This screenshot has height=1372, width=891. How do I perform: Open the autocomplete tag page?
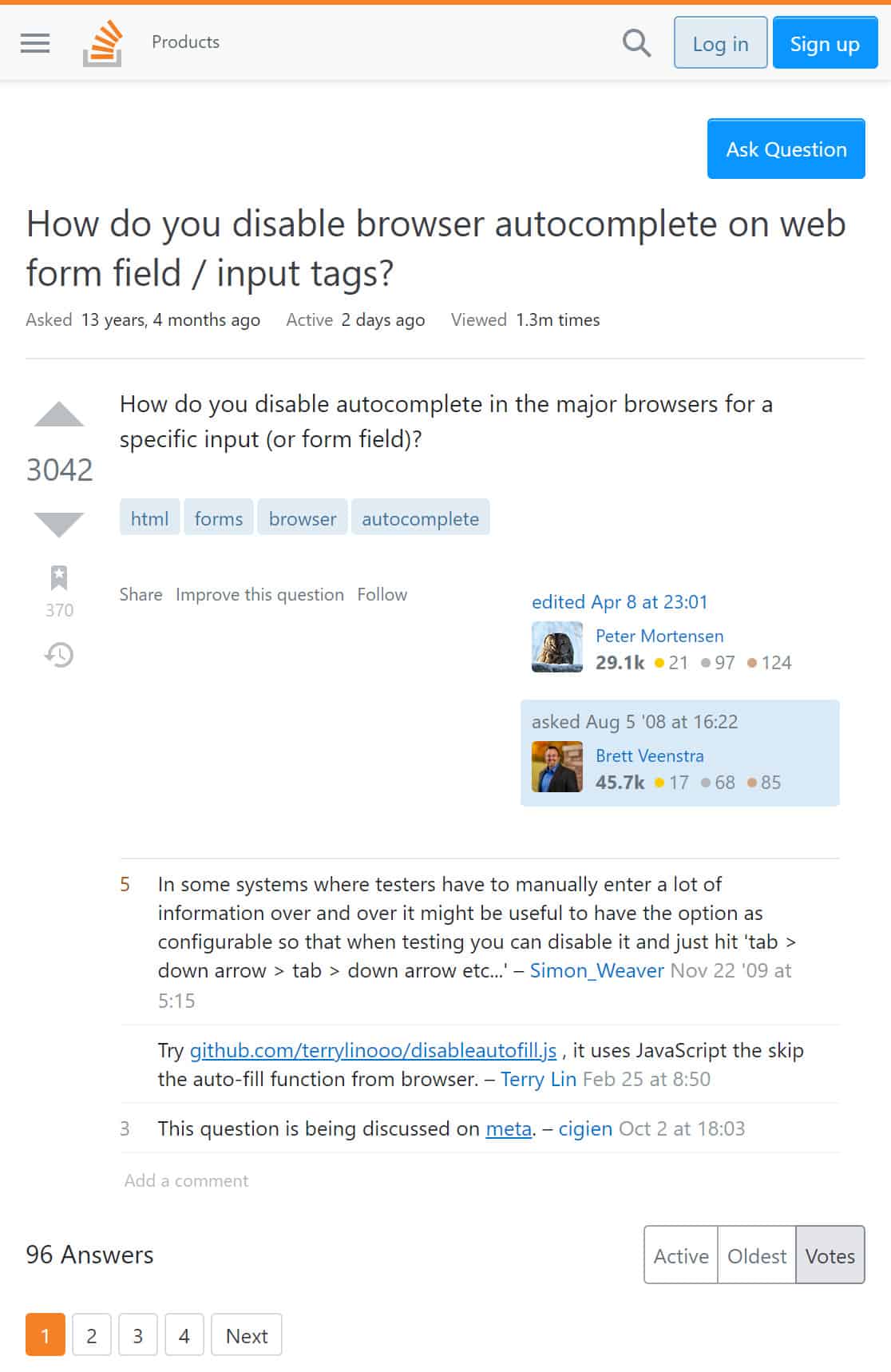coord(421,517)
